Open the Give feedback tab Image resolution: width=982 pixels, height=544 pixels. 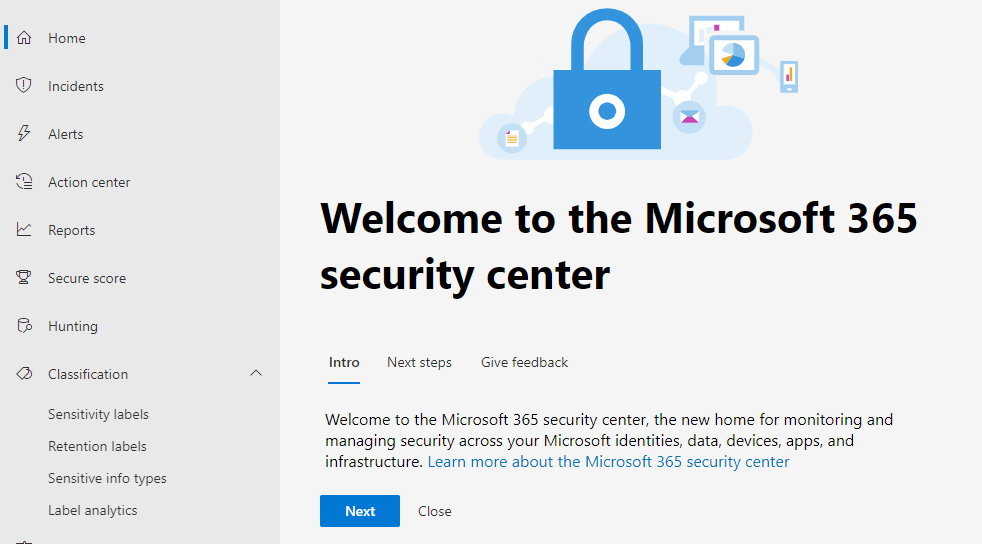click(524, 362)
